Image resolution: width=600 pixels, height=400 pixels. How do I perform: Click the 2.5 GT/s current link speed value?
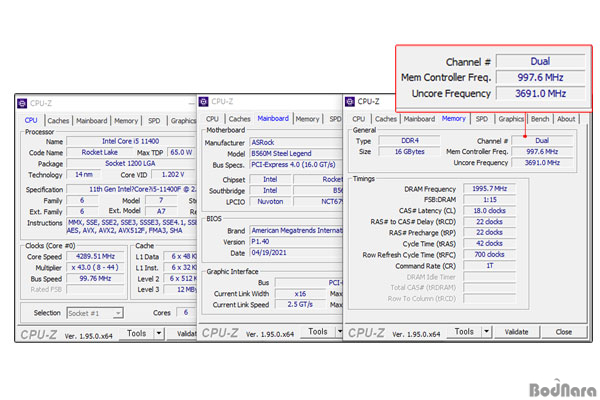click(x=300, y=305)
